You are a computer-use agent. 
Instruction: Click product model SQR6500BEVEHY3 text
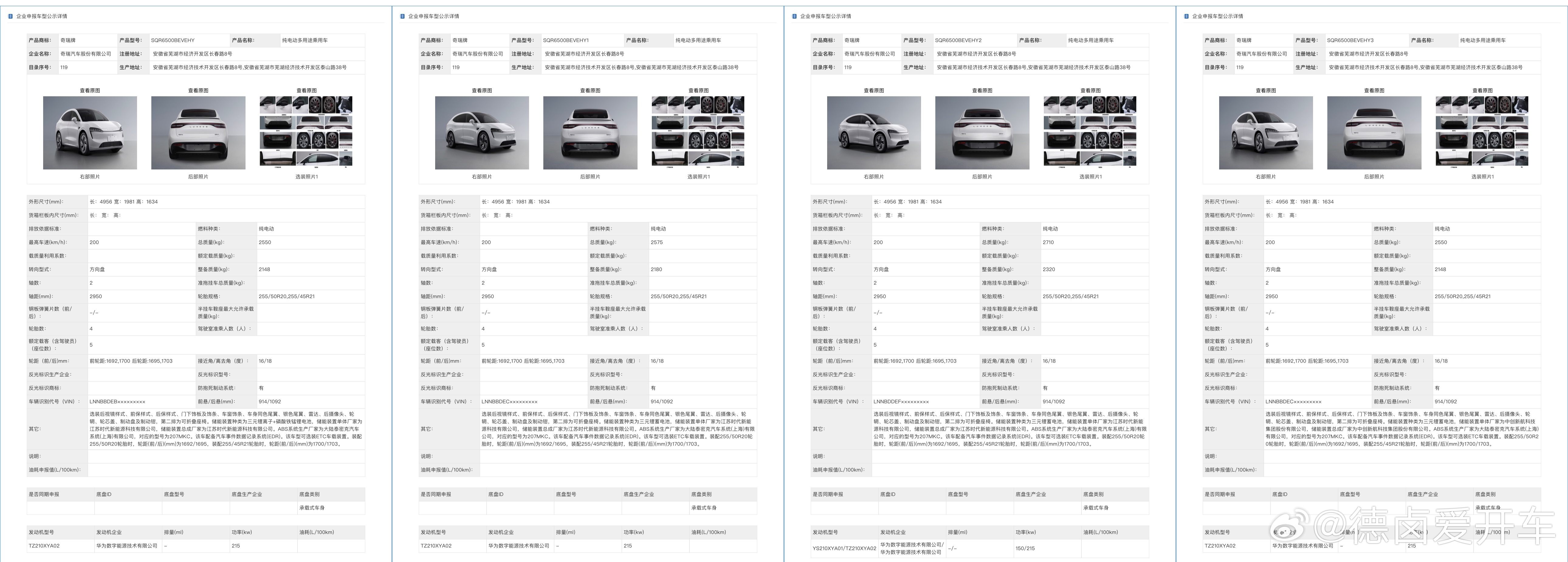click(1350, 40)
